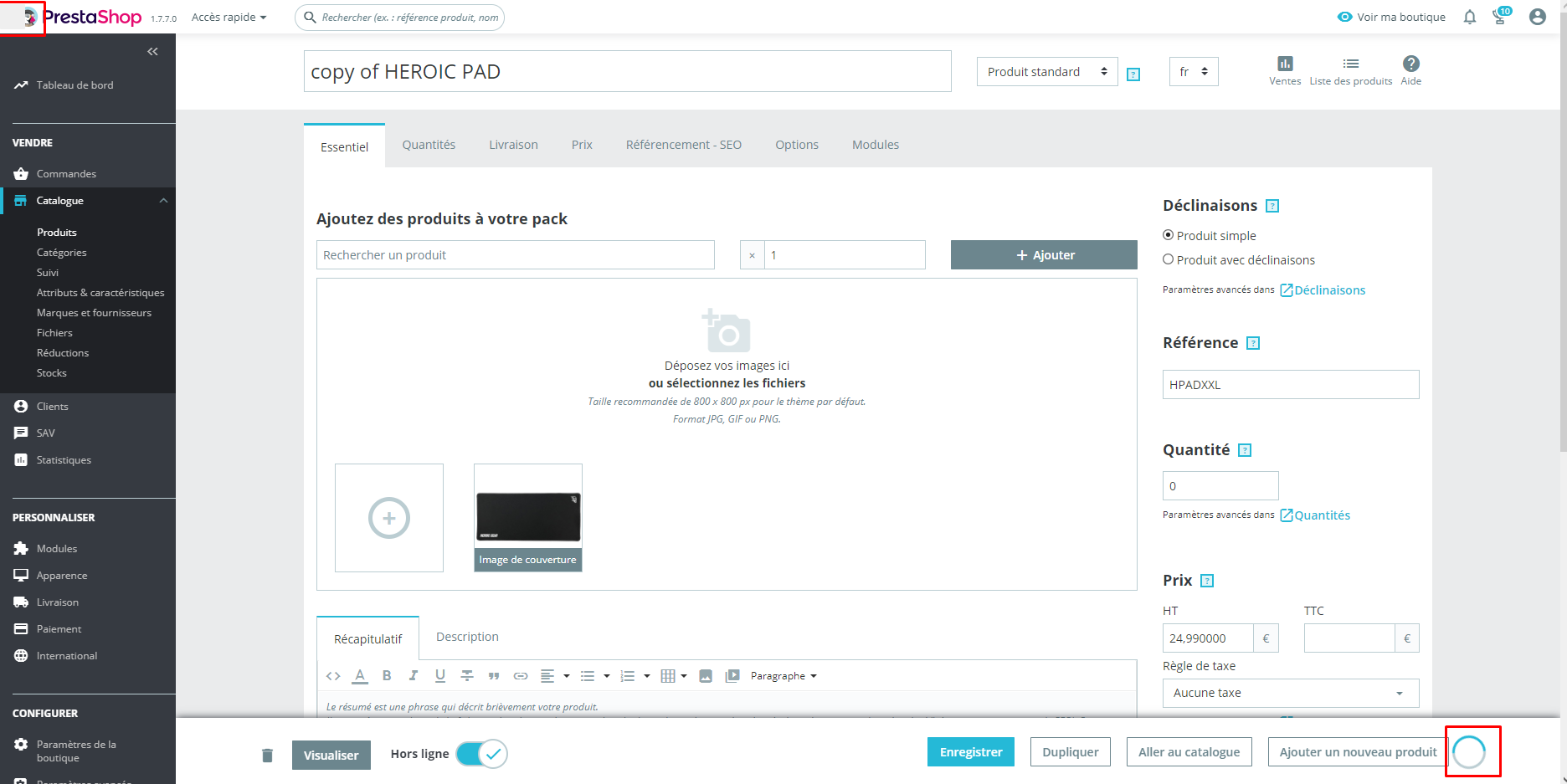Click the trash delete product icon
1567x784 pixels.
(267, 756)
